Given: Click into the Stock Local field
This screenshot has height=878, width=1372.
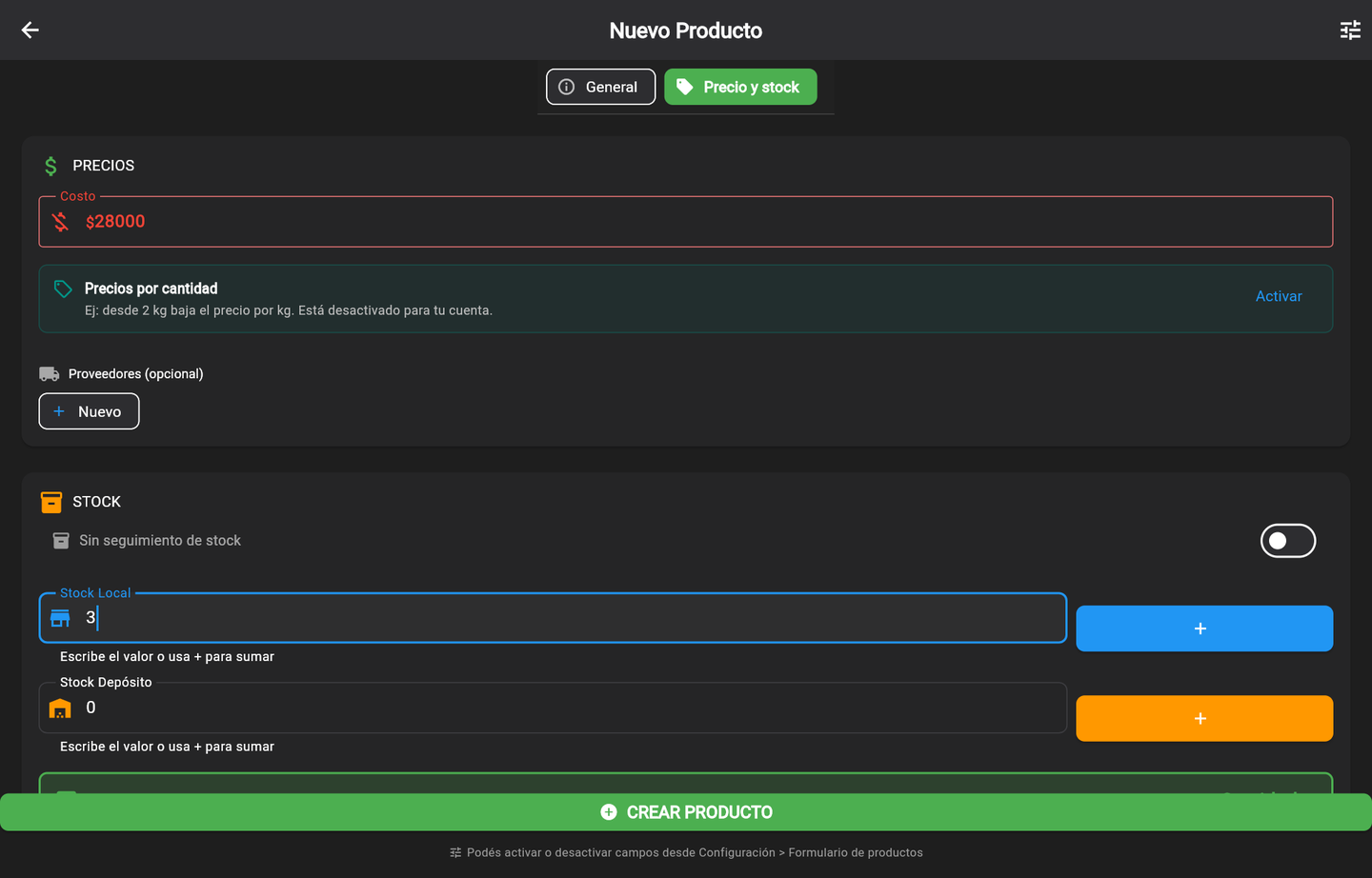Looking at the screenshot, I should click(553, 618).
